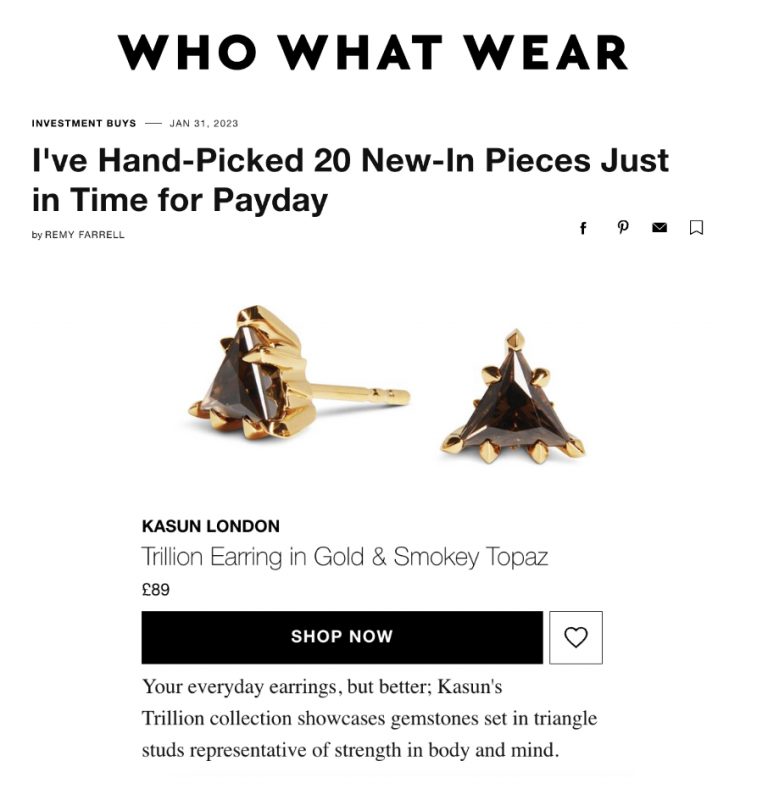View author Remy Farrell's page
The height and width of the screenshot is (800, 768).
coord(85,235)
